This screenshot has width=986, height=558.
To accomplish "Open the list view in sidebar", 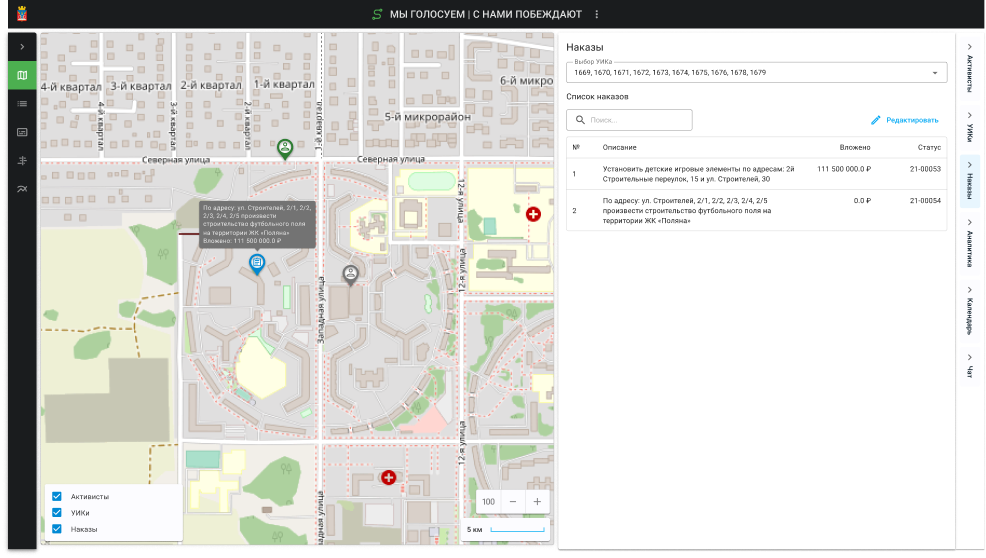I will (22, 104).
